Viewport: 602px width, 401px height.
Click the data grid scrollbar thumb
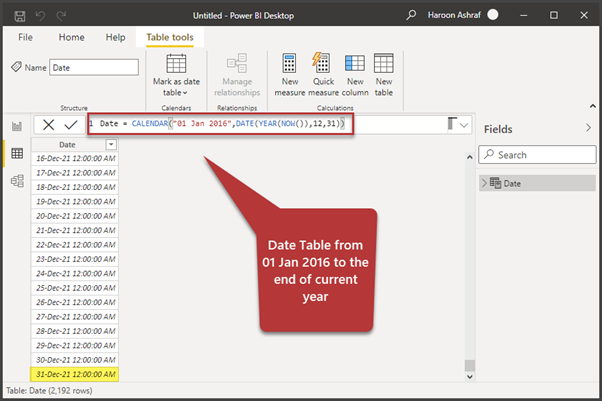tap(470, 365)
